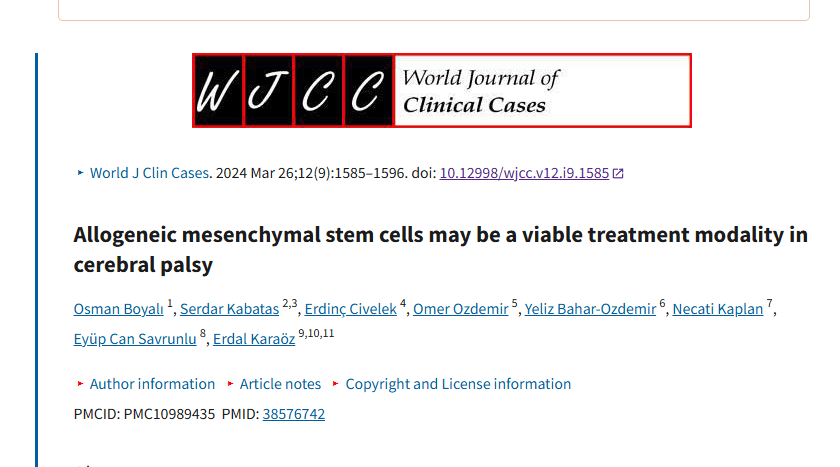The height and width of the screenshot is (467, 840).
Task: Open author Eyüp Can Savrunlu's details
Action: coord(135,339)
